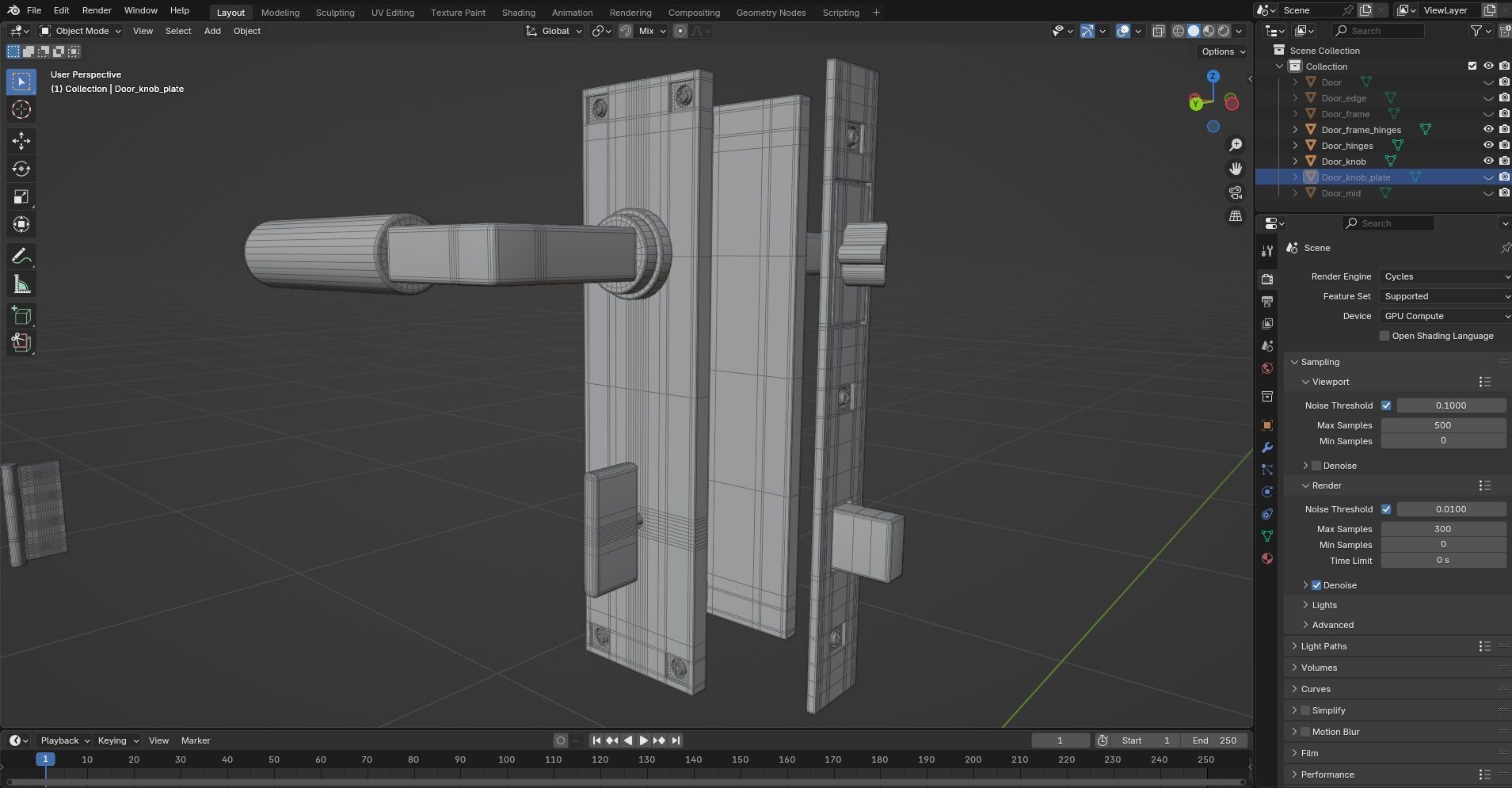This screenshot has height=788, width=1512.
Task: Open the Tool properties tab
Action: [1267, 251]
